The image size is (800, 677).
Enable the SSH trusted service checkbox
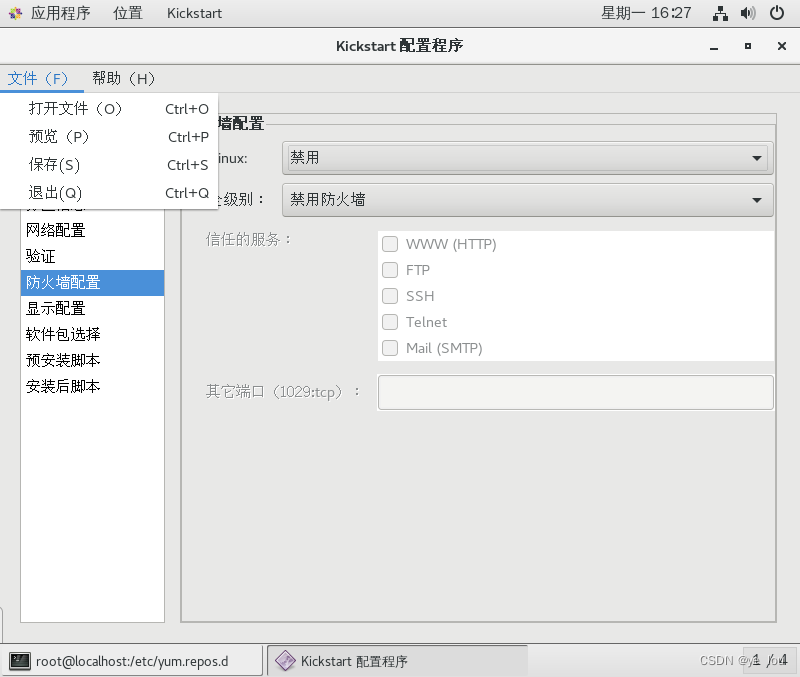pyautogui.click(x=390, y=296)
